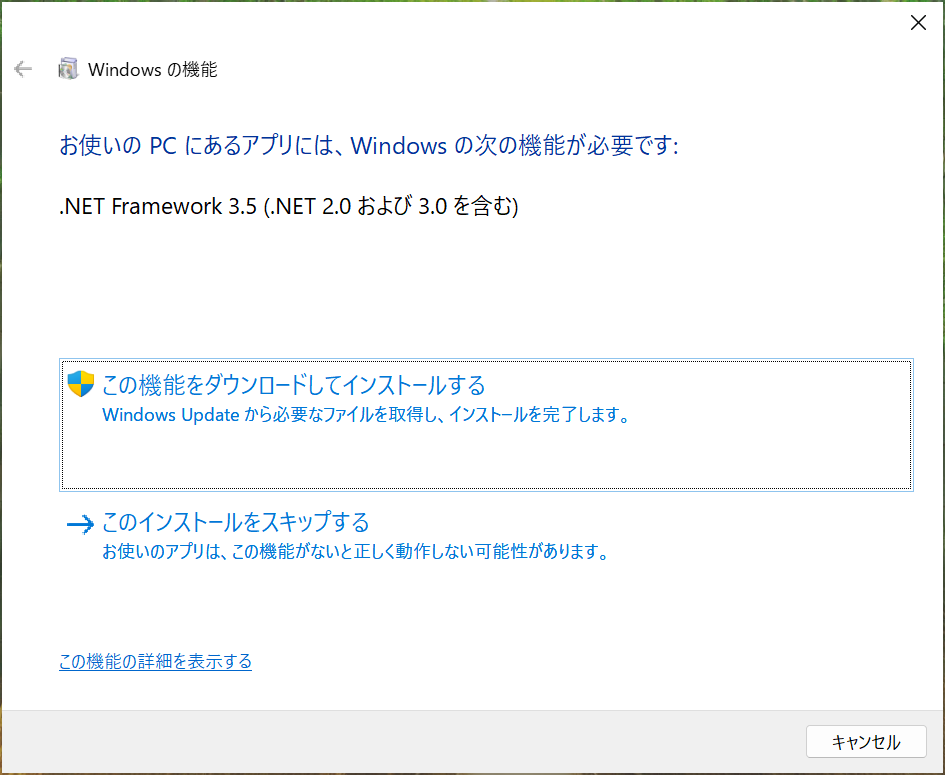This screenshot has width=945, height=775.
Task: Click the キャンセル button
Action: pos(866,742)
